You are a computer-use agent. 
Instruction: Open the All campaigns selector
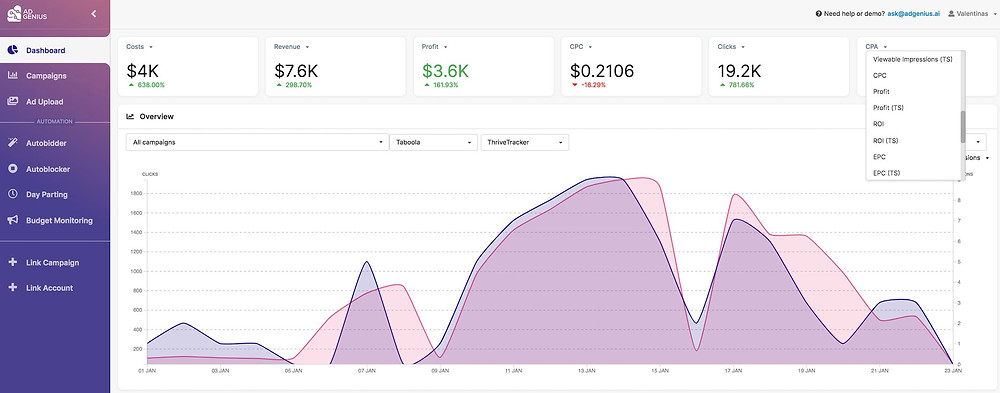click(x=258, y=142)
